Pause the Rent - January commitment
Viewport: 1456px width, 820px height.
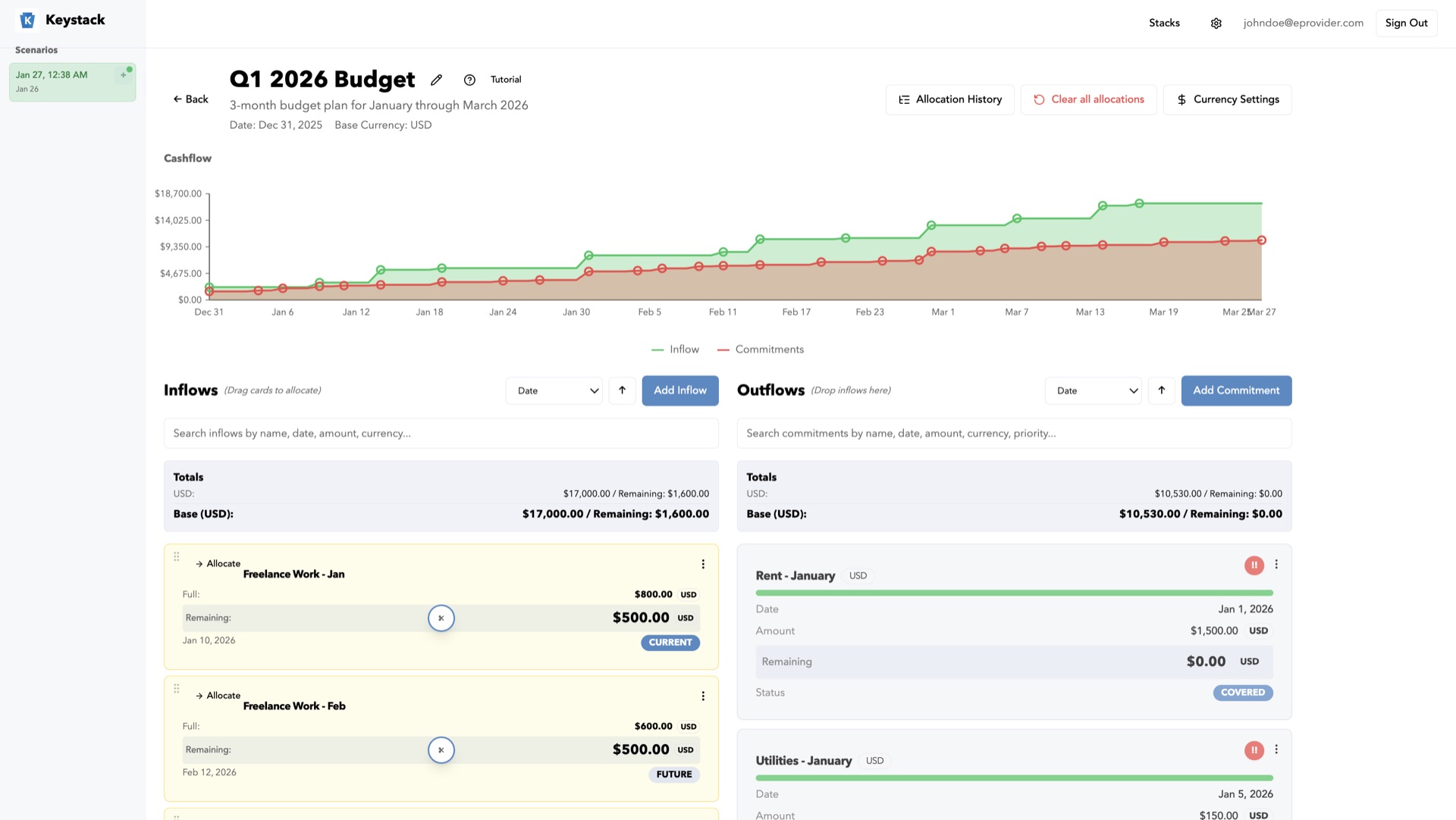point(1254,565)
